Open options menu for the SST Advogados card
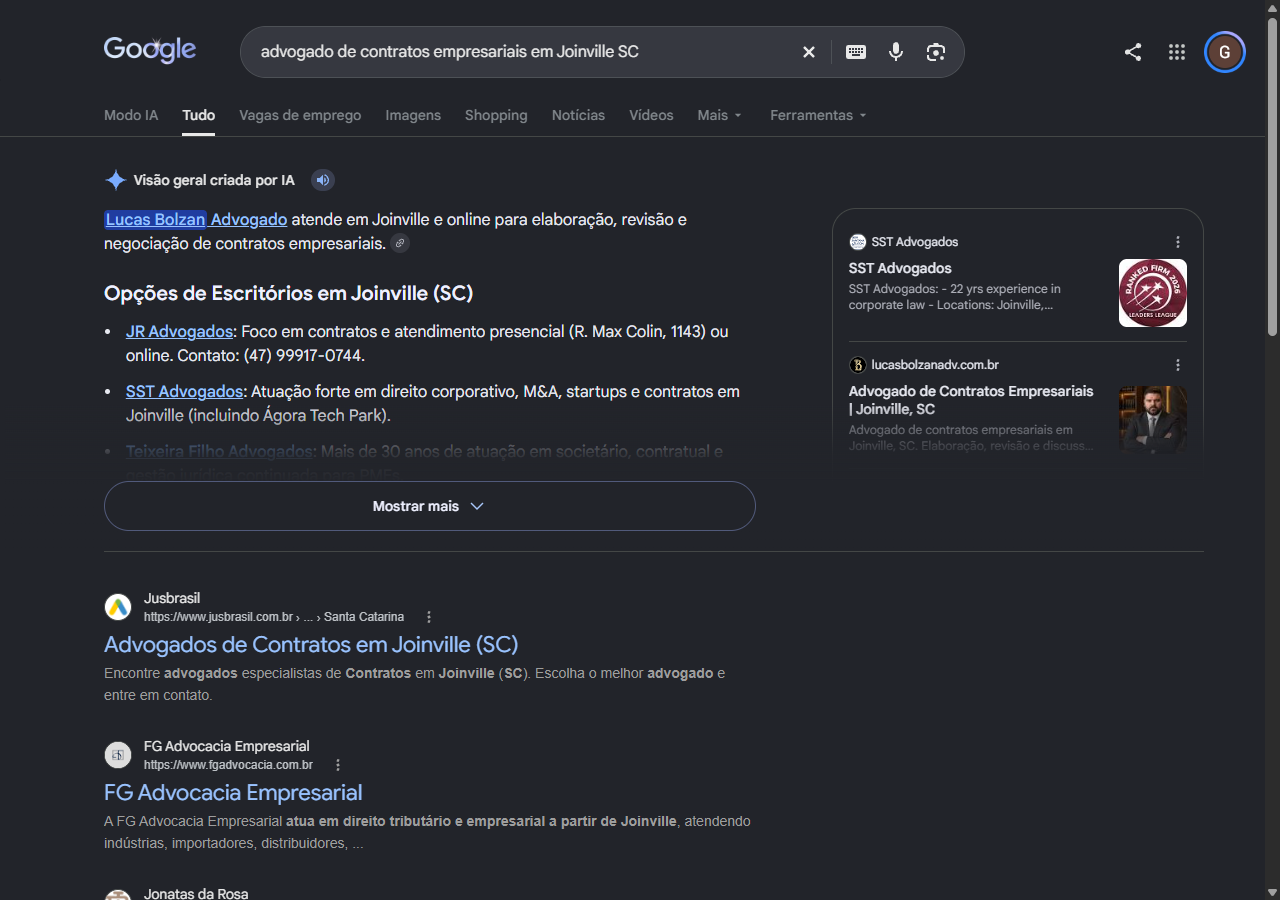This screenshot has width=1280, height=900. [1178, 242]
